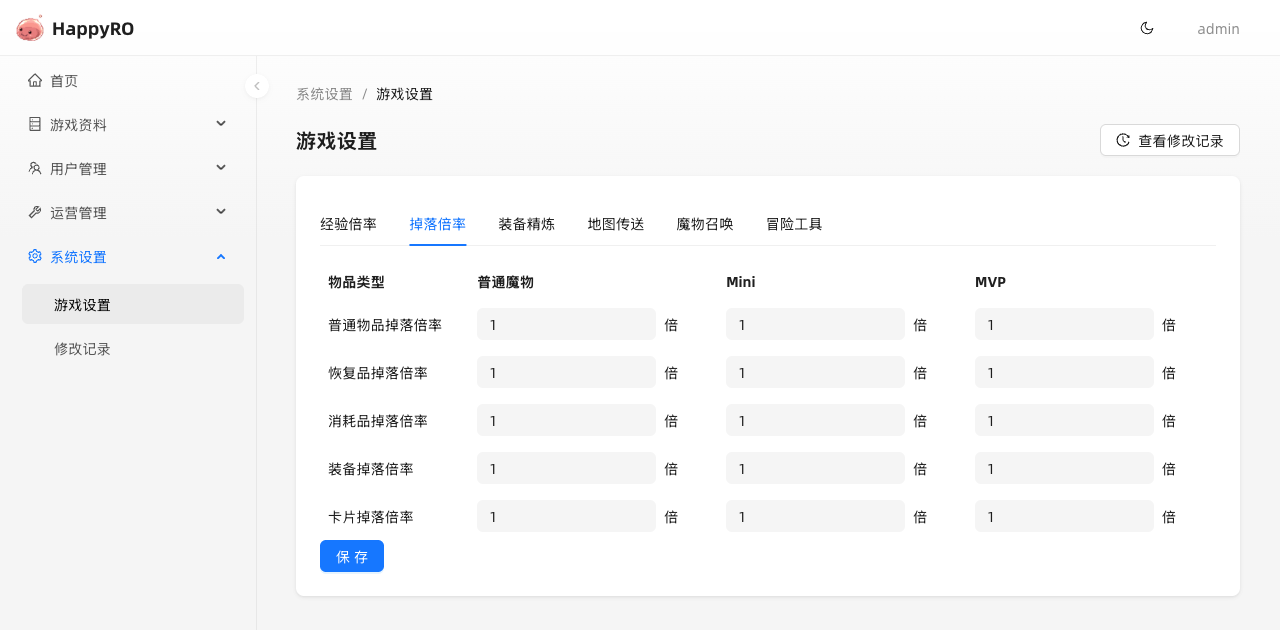Click the 卡片掉落倍率 row label
This screenshot has height=630, width=1280.
[371, 517]
